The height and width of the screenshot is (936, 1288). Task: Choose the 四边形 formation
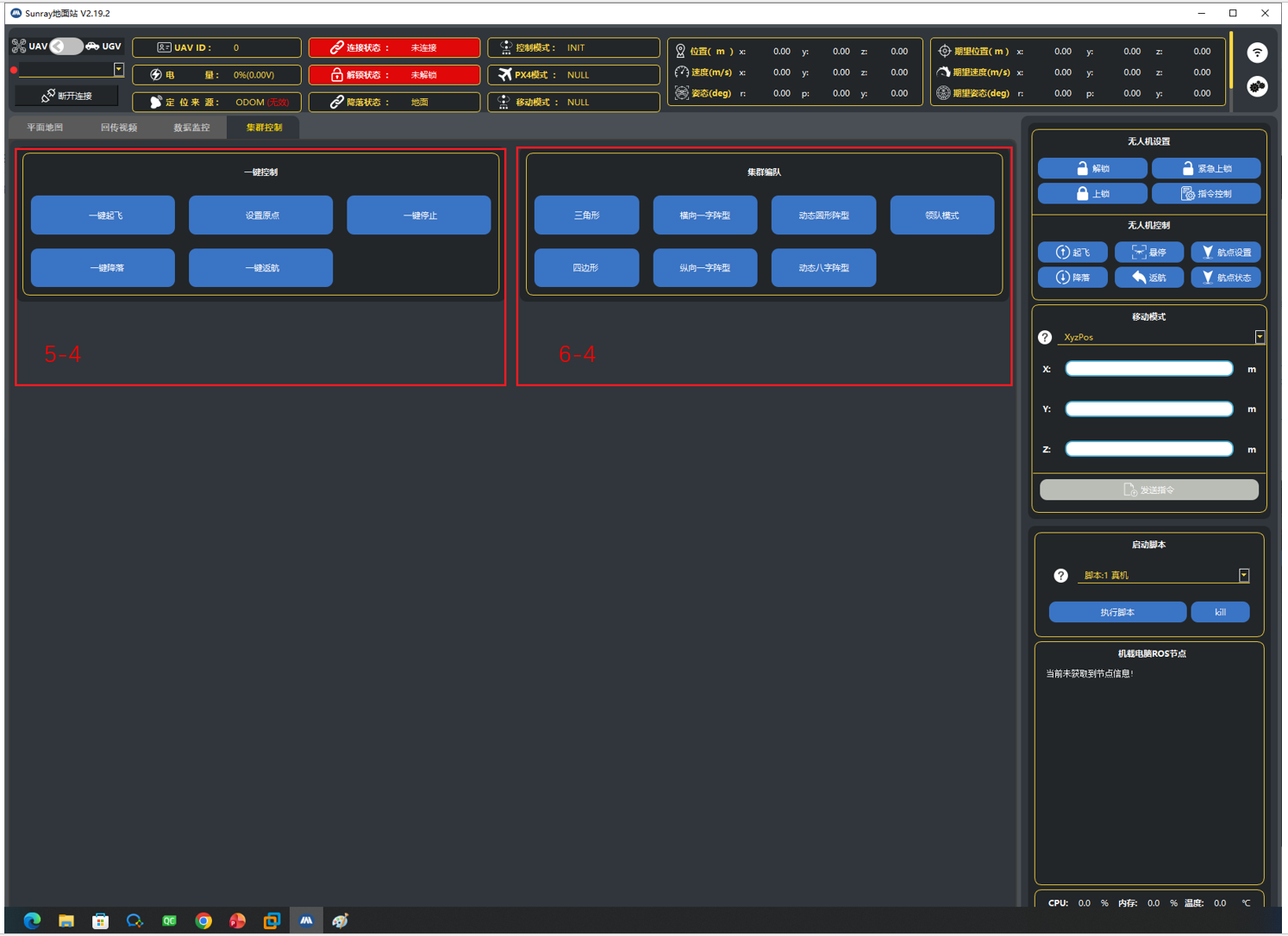[586, 268]
